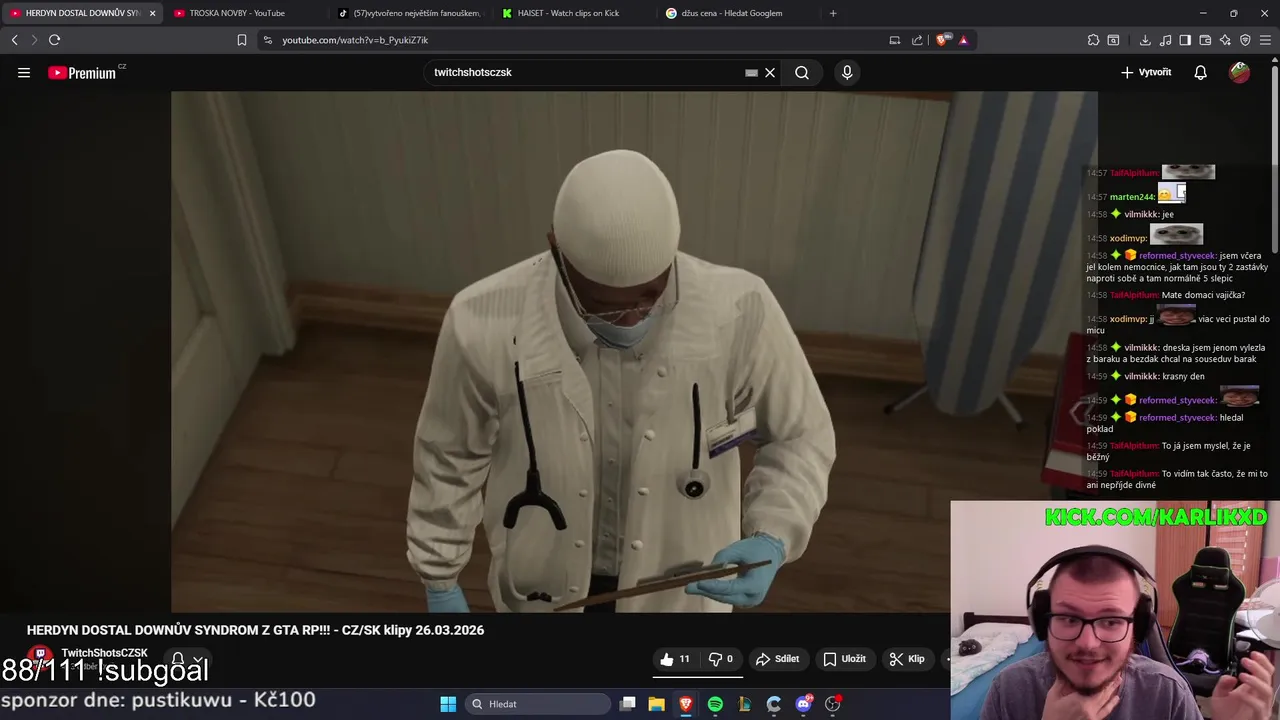Open a new browser tab
This screenshot has width=1280, height=720.
pos(833,13)
